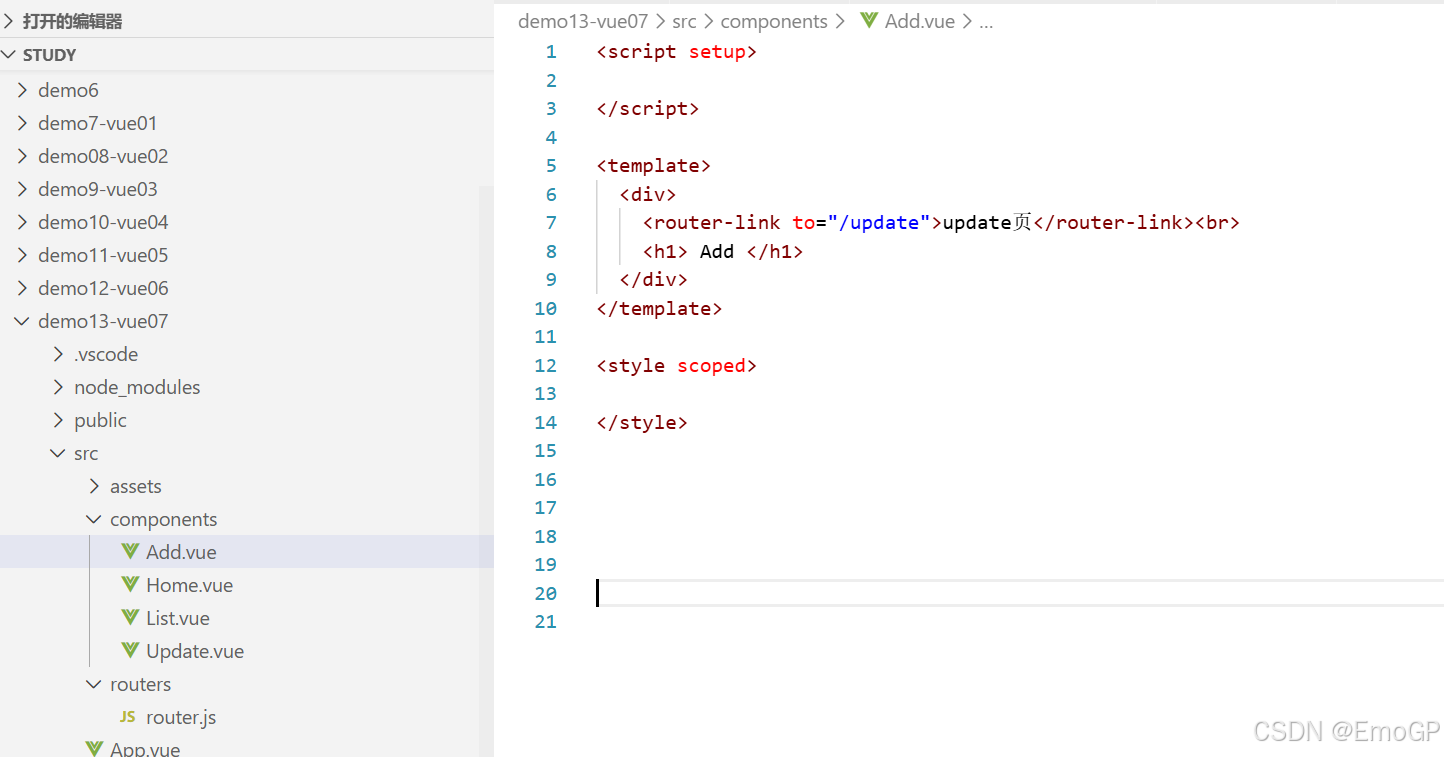Expand the public folder chevron
The height and width of the screenshot is (757, 1444).
59,420
